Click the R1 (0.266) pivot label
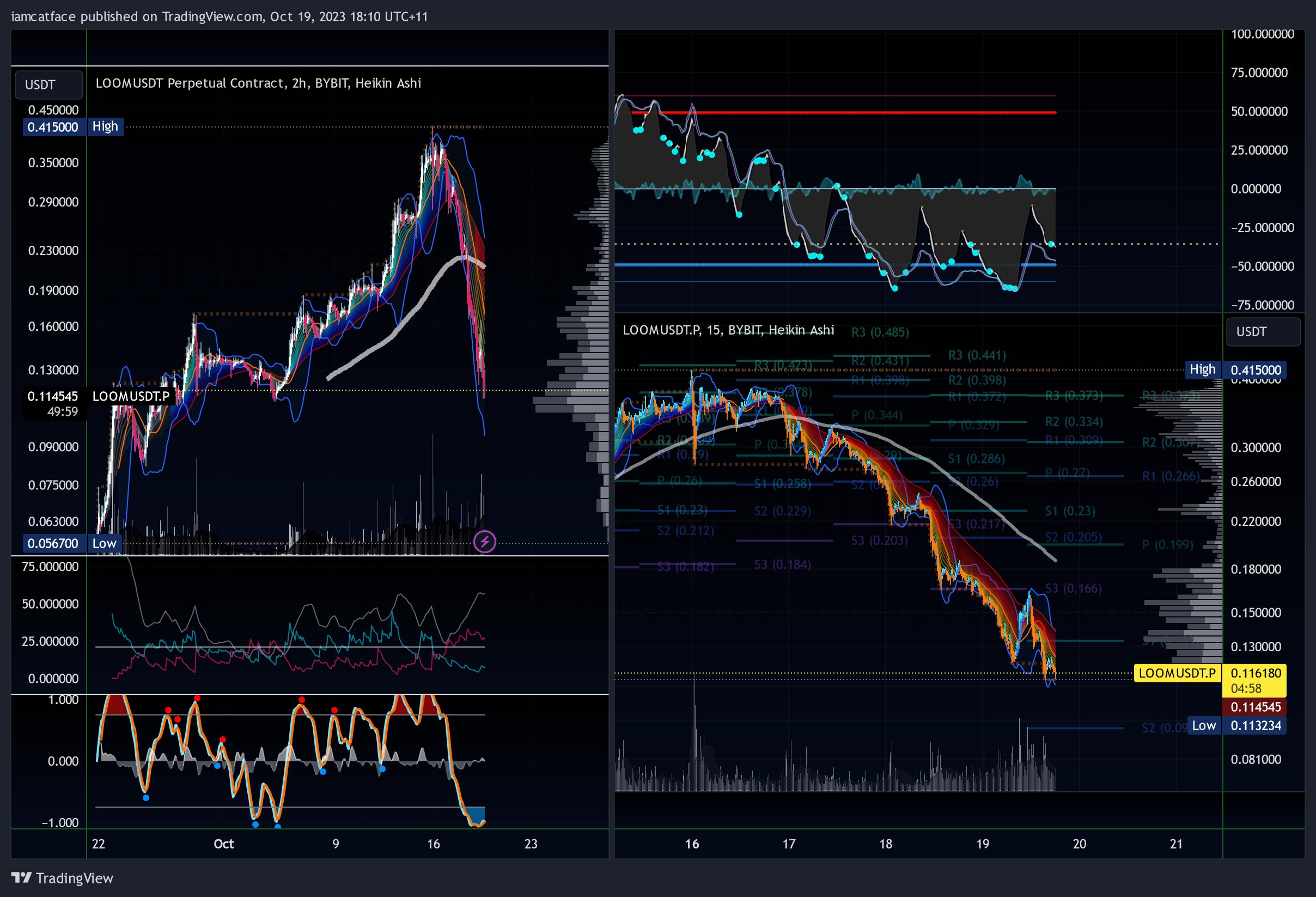 (x=1171, y=476)
